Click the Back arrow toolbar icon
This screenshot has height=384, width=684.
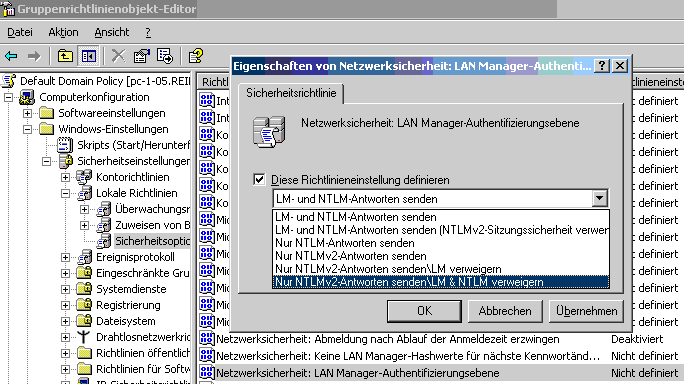click(x=11, y=56)
